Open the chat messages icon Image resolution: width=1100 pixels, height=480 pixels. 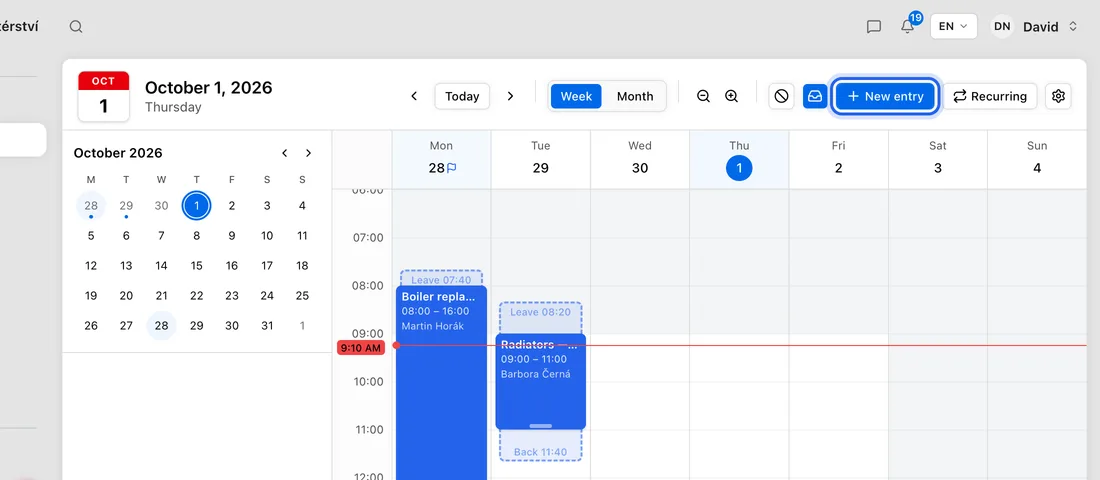[x=873, y=27]
